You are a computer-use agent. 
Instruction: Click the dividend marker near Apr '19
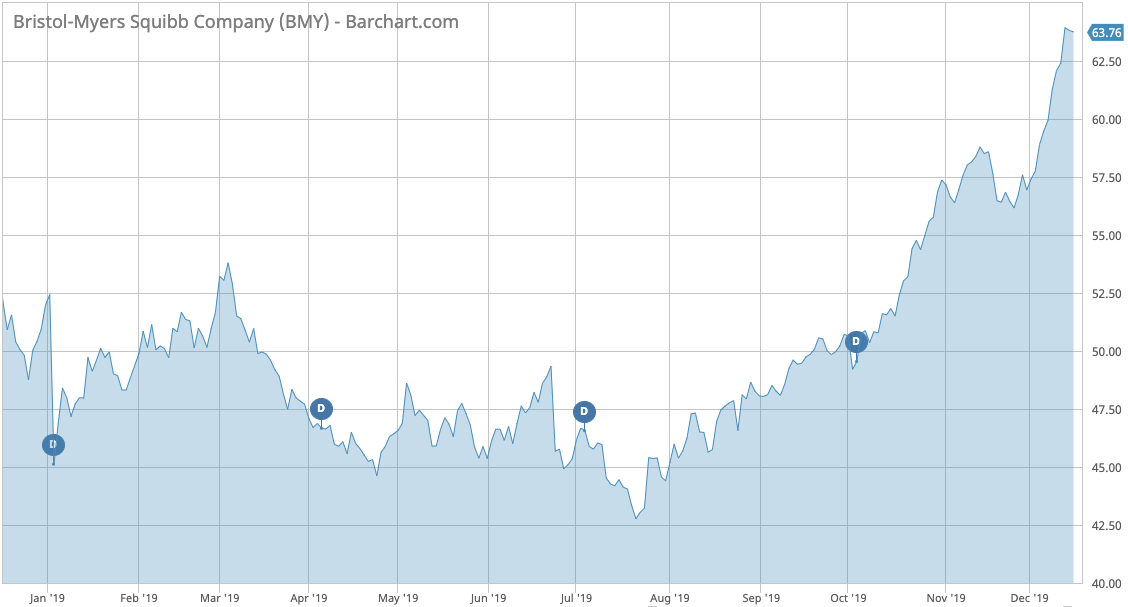pos(321,409)
